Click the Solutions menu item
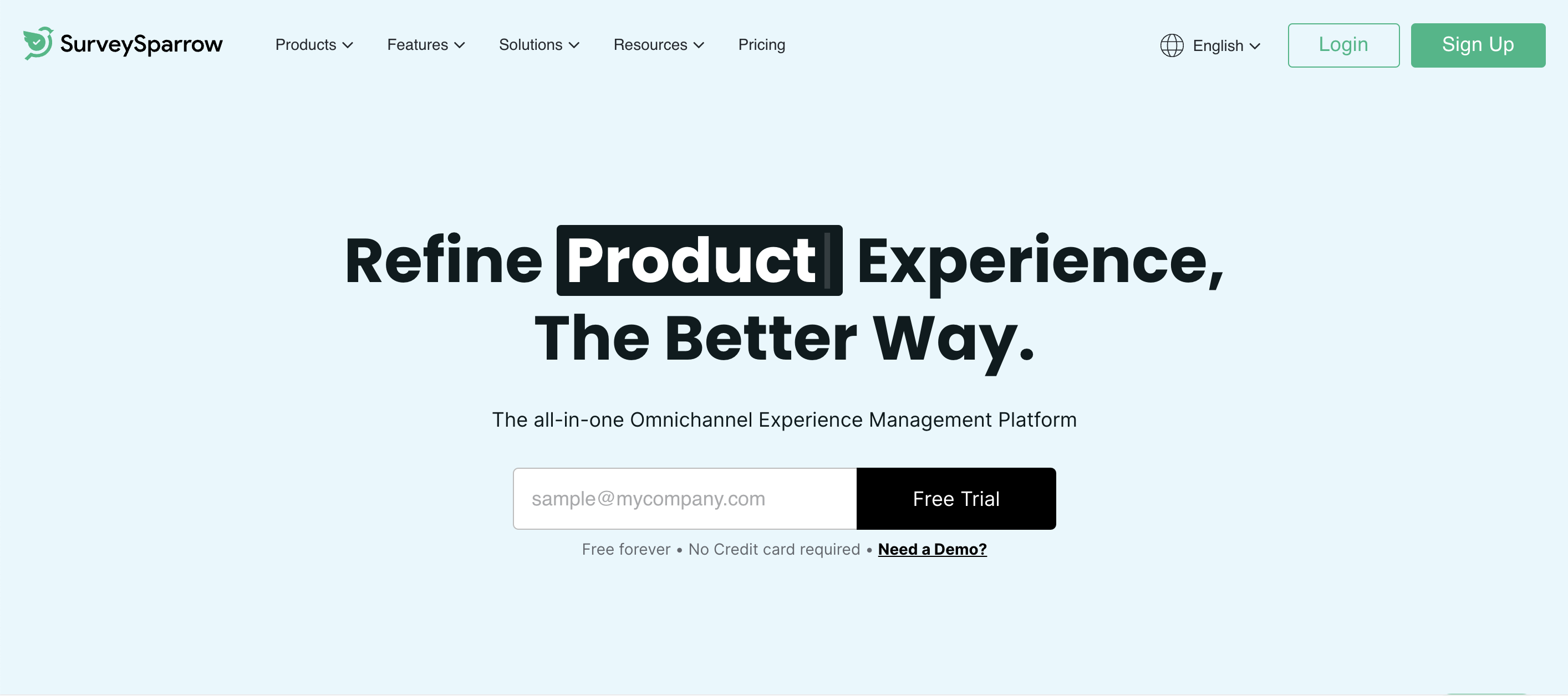This screenshot has height=696, width=1568. (539, 44)
